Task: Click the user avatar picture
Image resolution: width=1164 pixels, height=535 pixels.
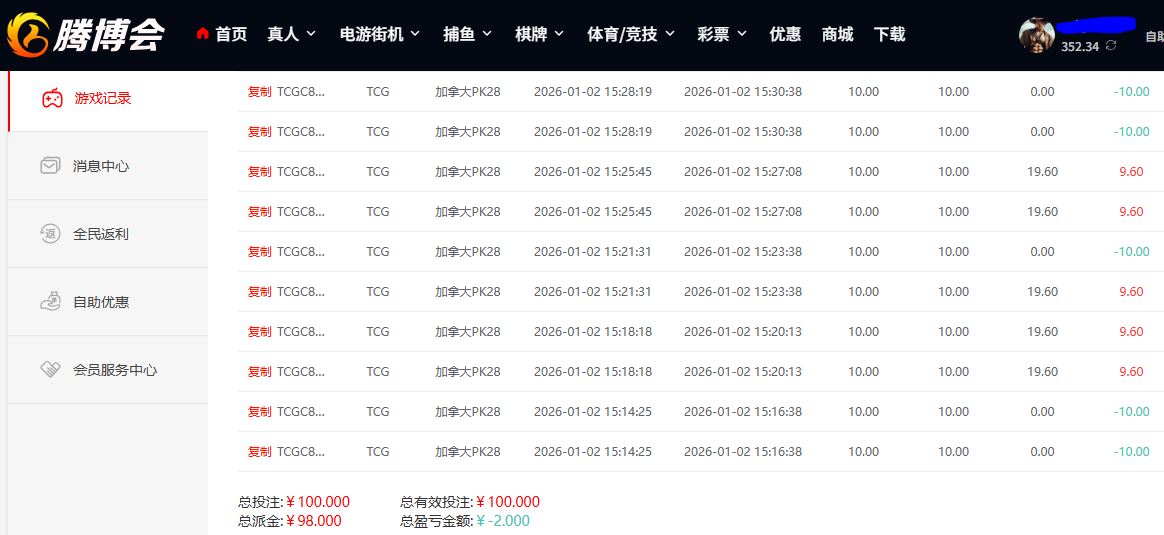Action: click(x=1037, y=35)
